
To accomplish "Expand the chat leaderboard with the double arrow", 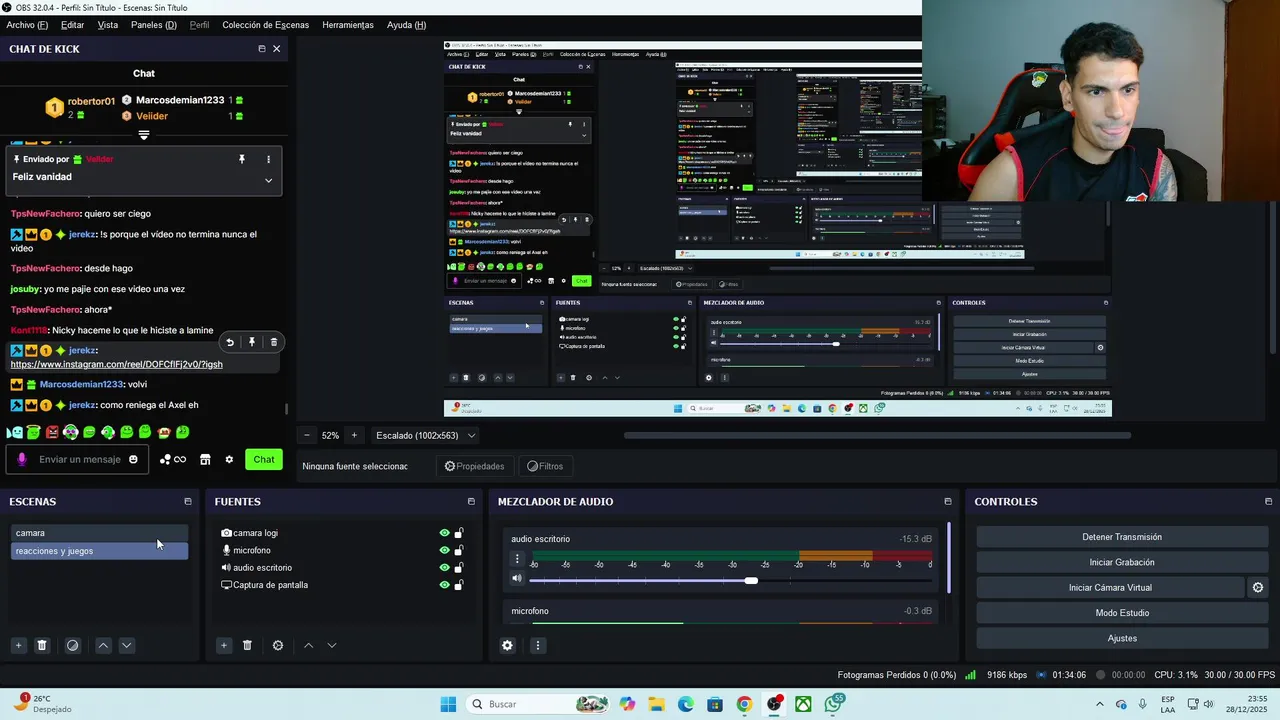I will point(144,135).
